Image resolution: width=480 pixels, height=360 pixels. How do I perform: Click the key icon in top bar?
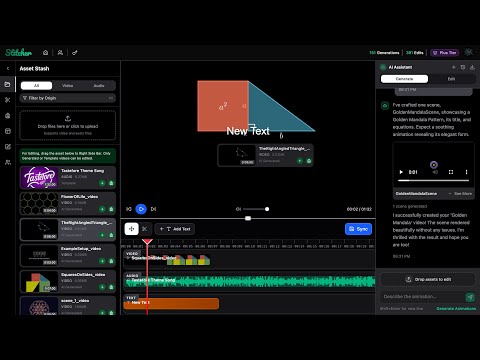pos(75,53)
